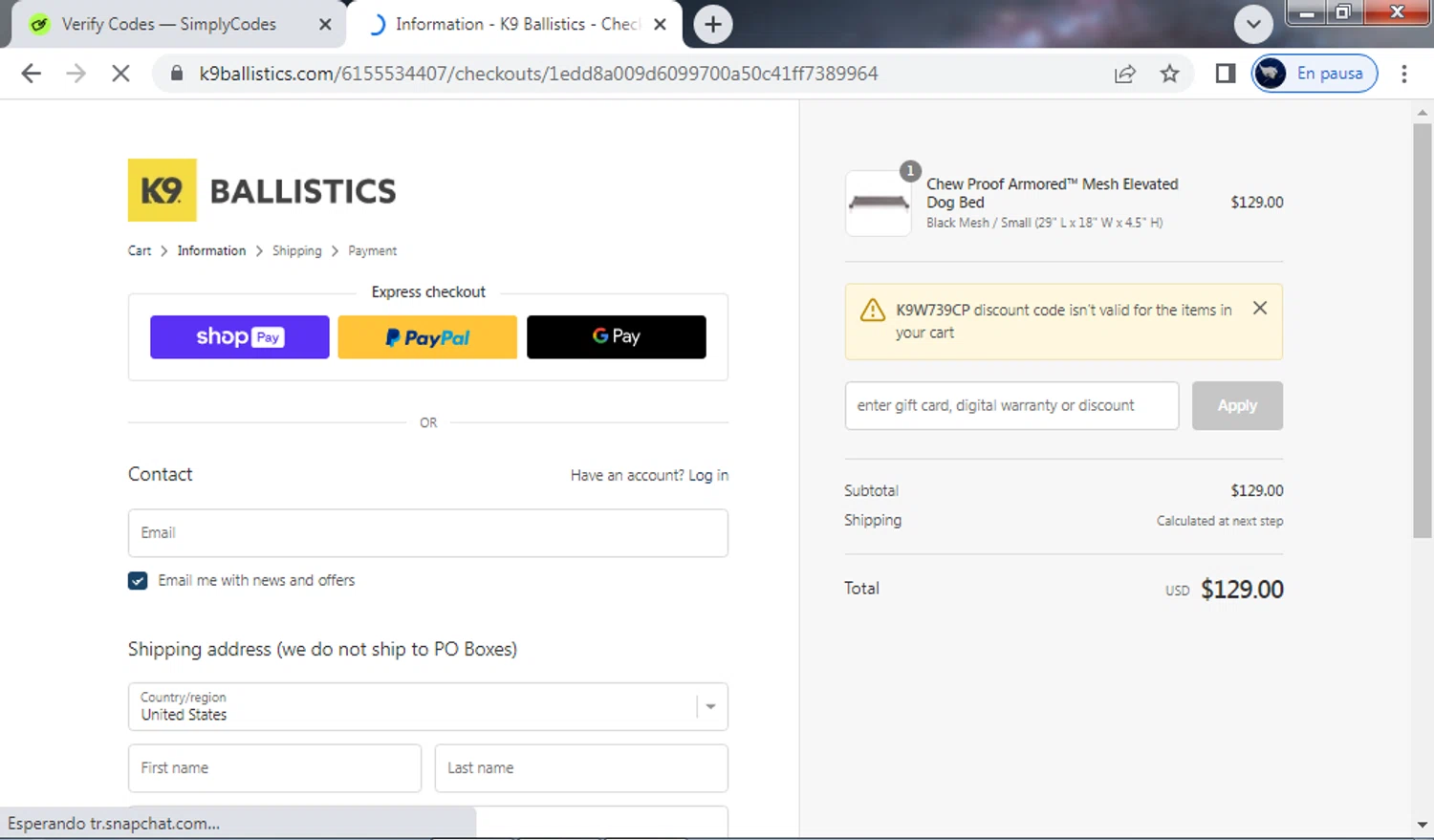The width and height of the screenshot is (1434, 840).
Task: Minimize the browser window
Action: [1306, 12]
